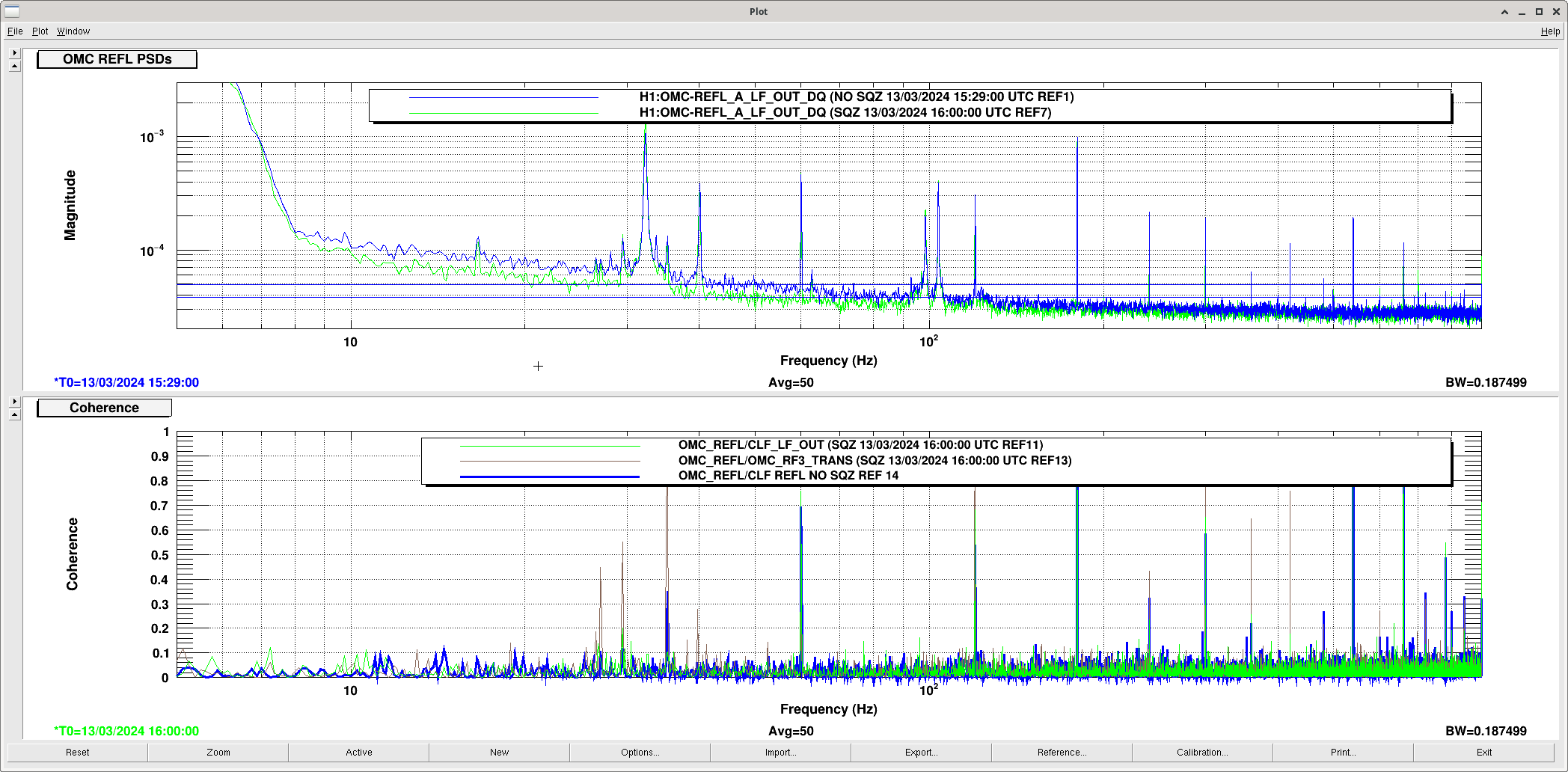
Task: Maximize the Plot window
Action: coord(1539,12)
